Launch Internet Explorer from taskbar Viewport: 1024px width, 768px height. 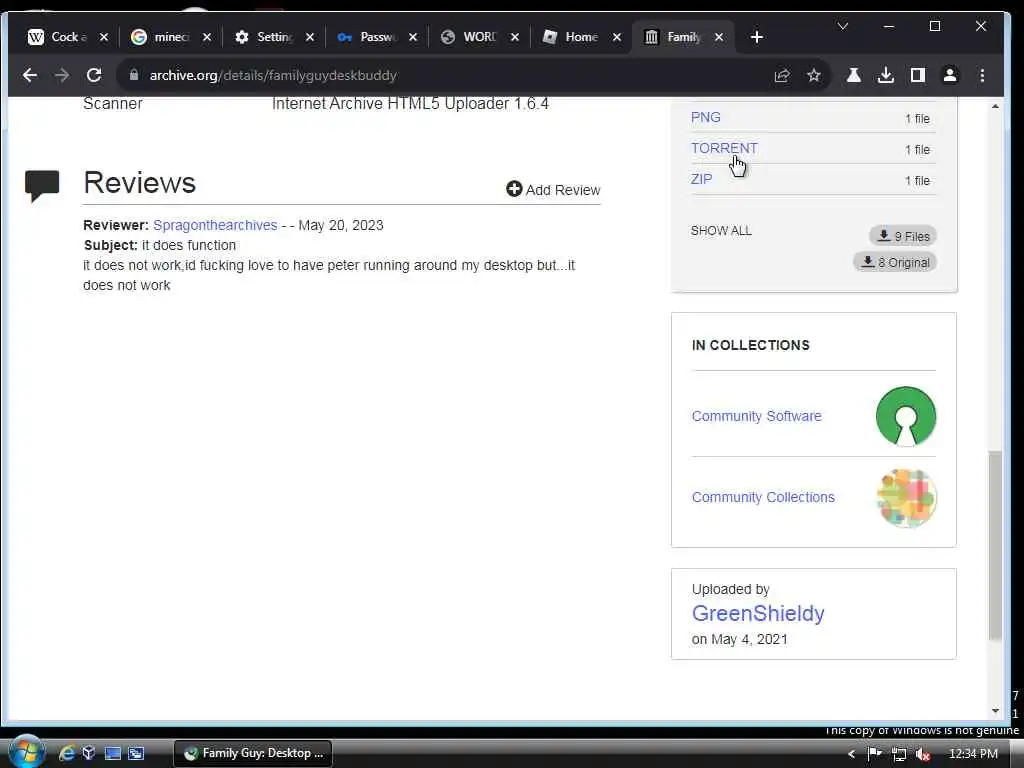point(67,753)
